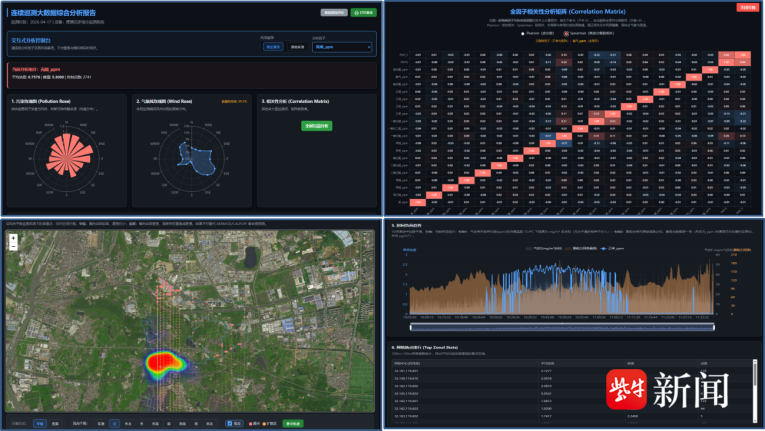Image resolution: width=765 pixels, height=431 pixels.
Task: Click the dropdown arrow of factor selector
Action: point(369,47)
